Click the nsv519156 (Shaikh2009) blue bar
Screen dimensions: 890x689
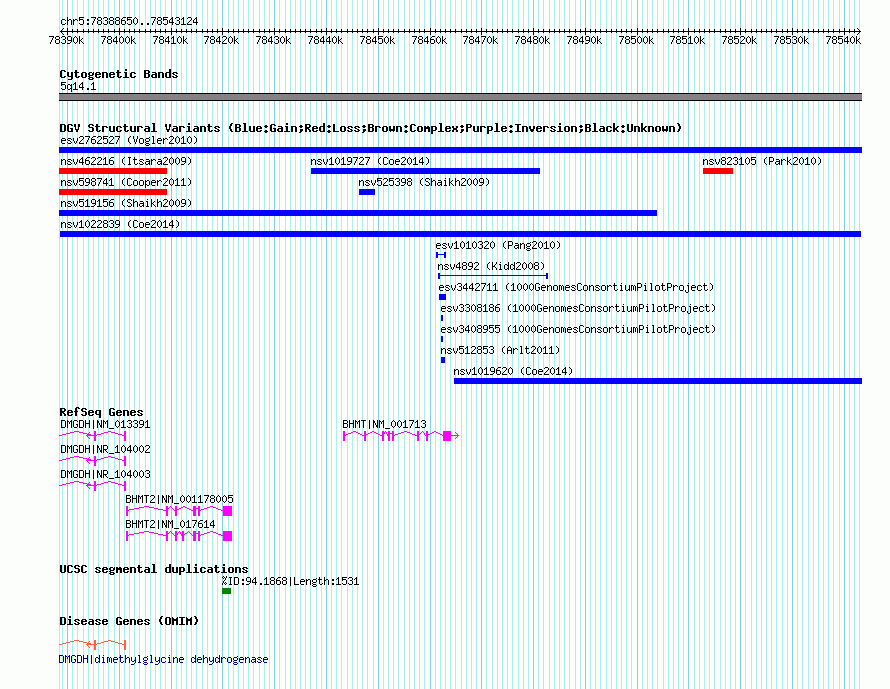tap(358, 213)
